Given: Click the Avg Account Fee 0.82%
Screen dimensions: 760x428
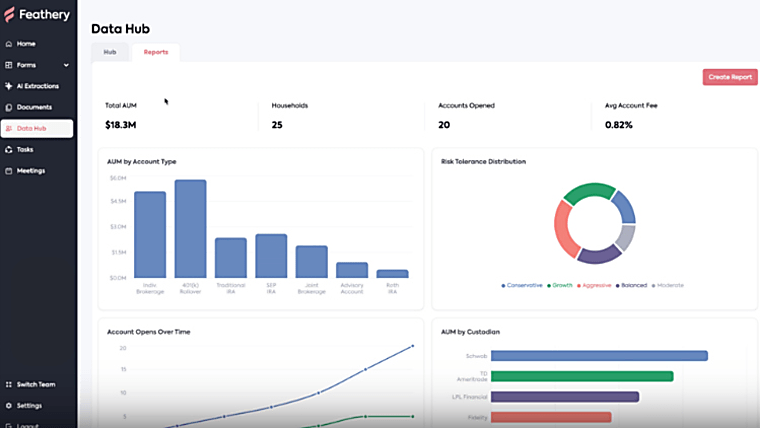Looking at the screenshot, I should [x=618, y=125].
